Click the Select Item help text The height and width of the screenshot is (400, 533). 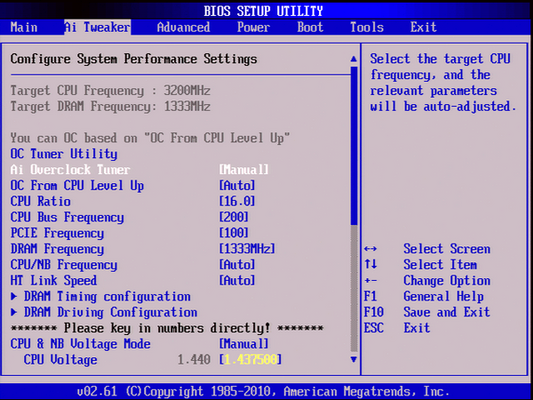[440, 265]
